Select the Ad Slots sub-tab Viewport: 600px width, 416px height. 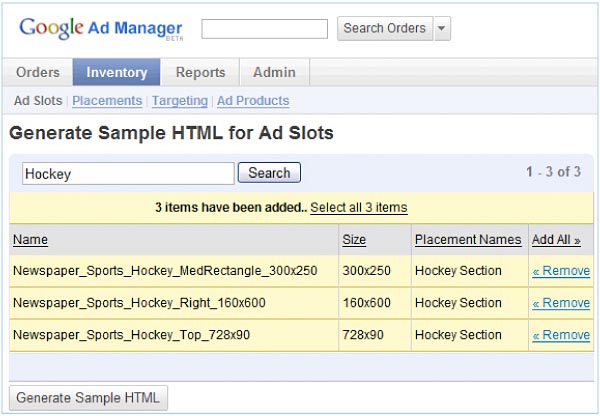pyautogui.click(x=38, y=101)
